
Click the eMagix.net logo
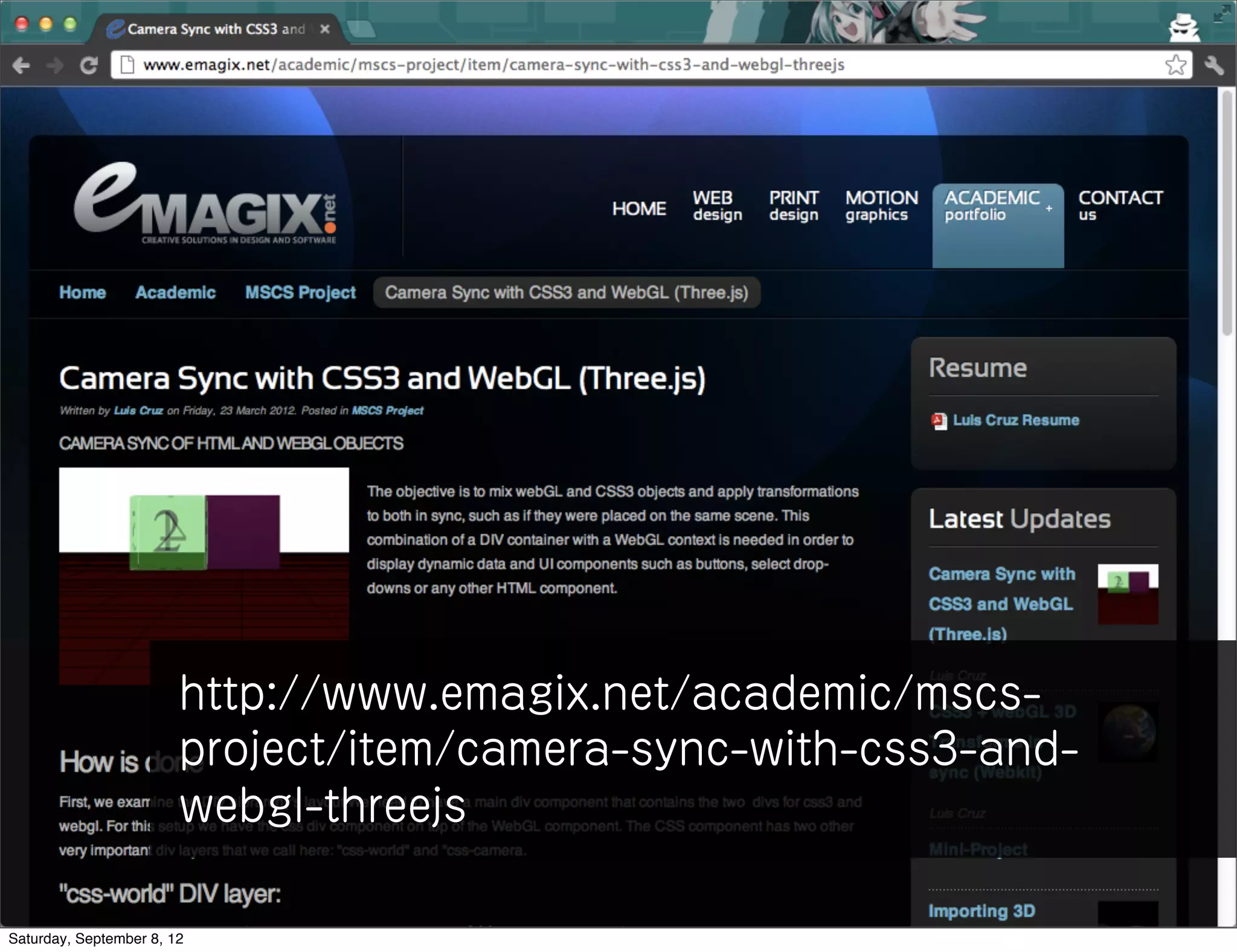coord(205,205)
